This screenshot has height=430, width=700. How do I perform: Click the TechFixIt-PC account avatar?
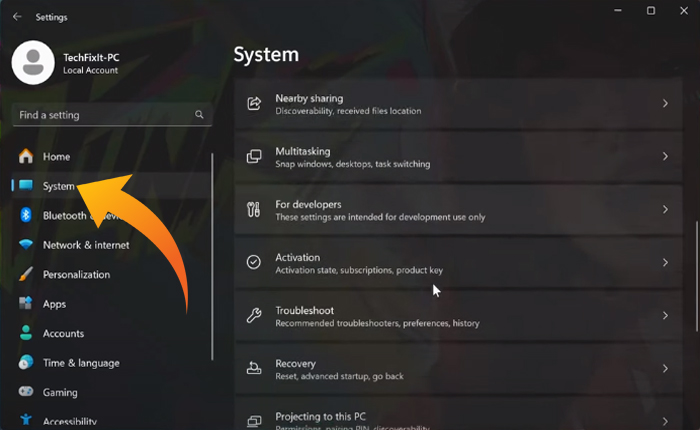pyautogui.click(x=32, y=64)
